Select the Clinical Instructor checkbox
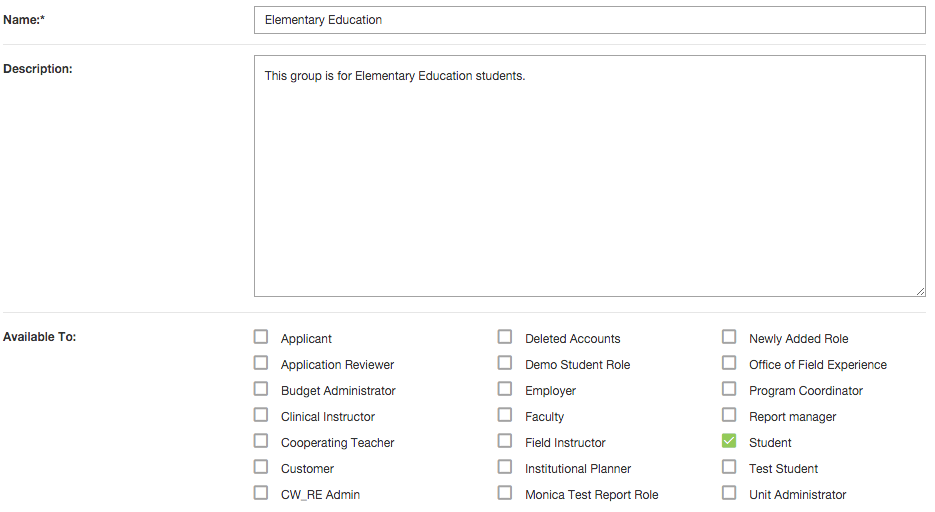 (261, 415)
